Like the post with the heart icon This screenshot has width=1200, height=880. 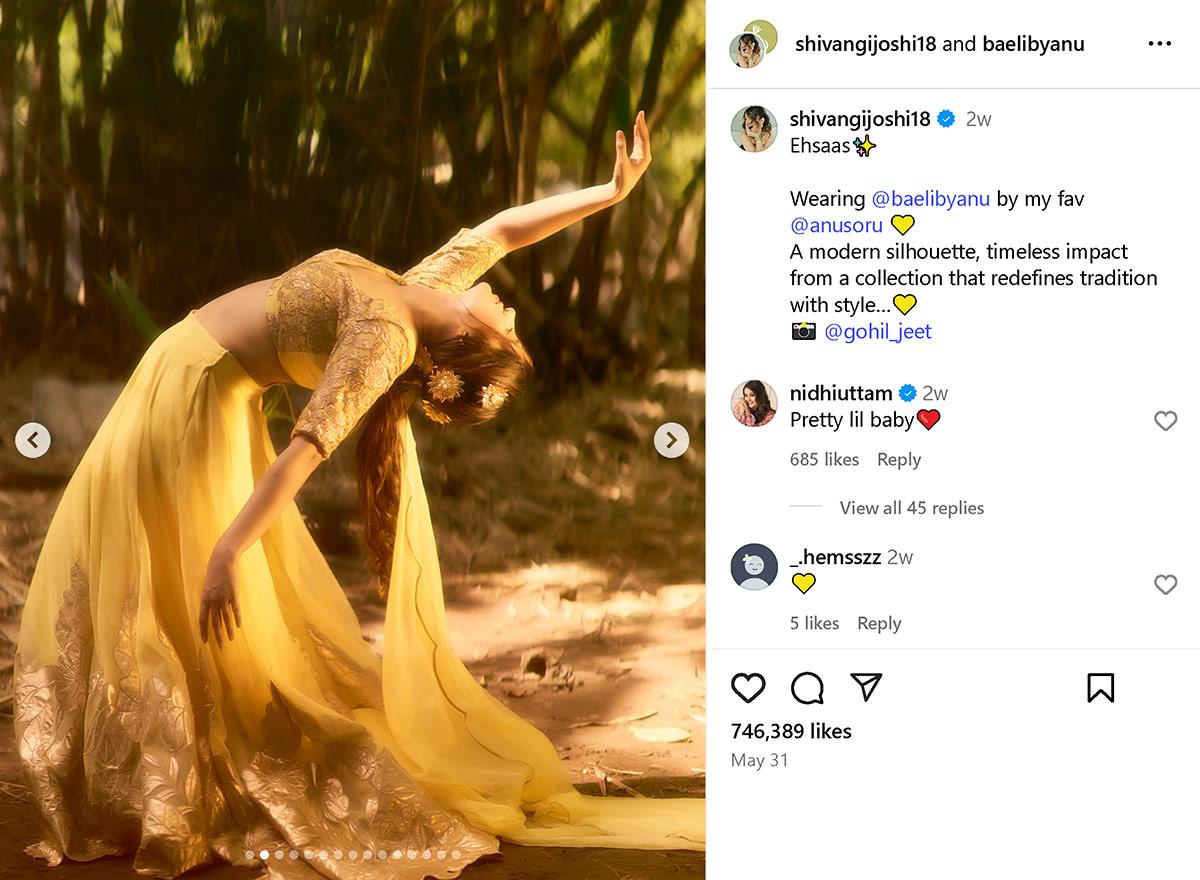(x=748, y=688)
